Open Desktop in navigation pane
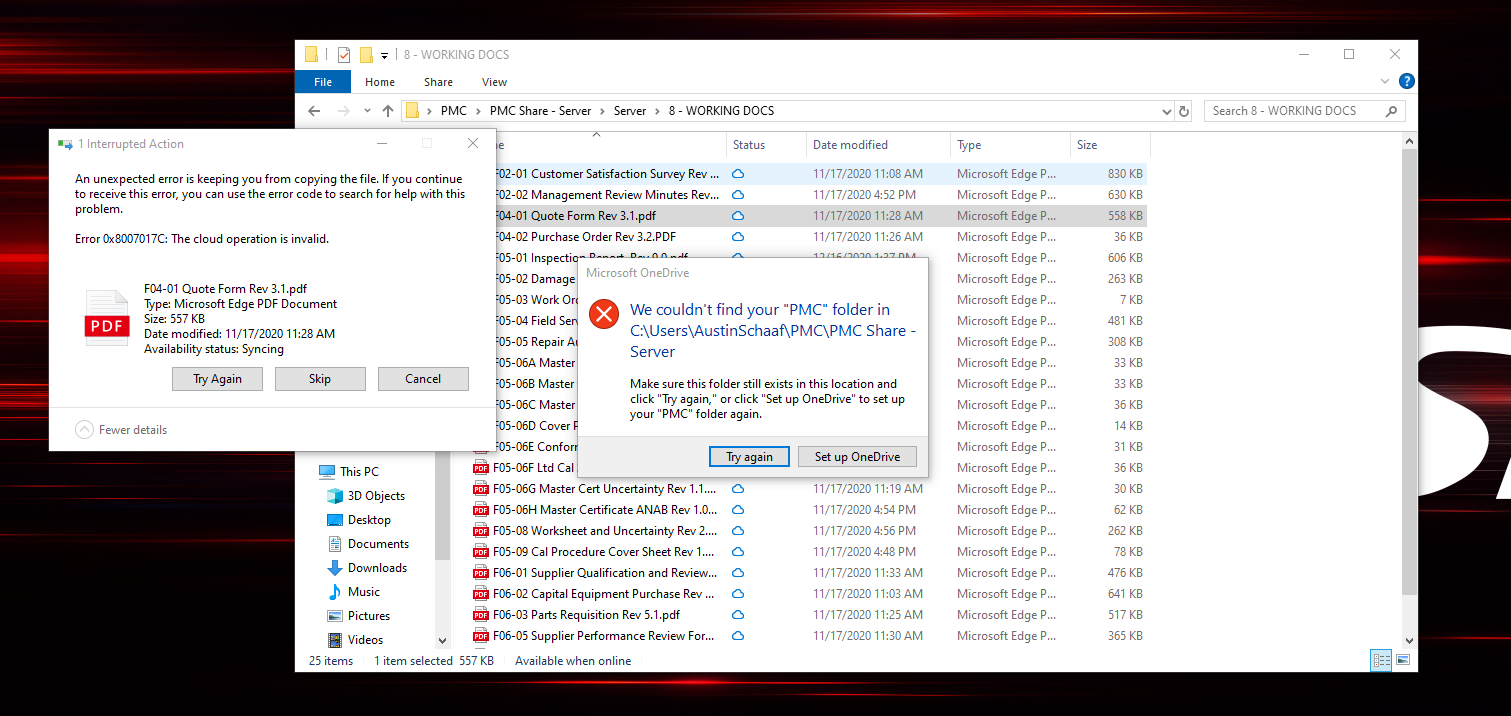Viewport: 1511px width, 716px height. click(x=369, y=520)
